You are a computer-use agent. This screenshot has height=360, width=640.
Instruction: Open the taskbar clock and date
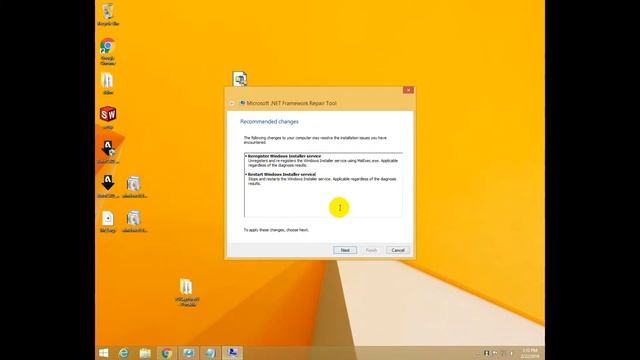(530, 353)
